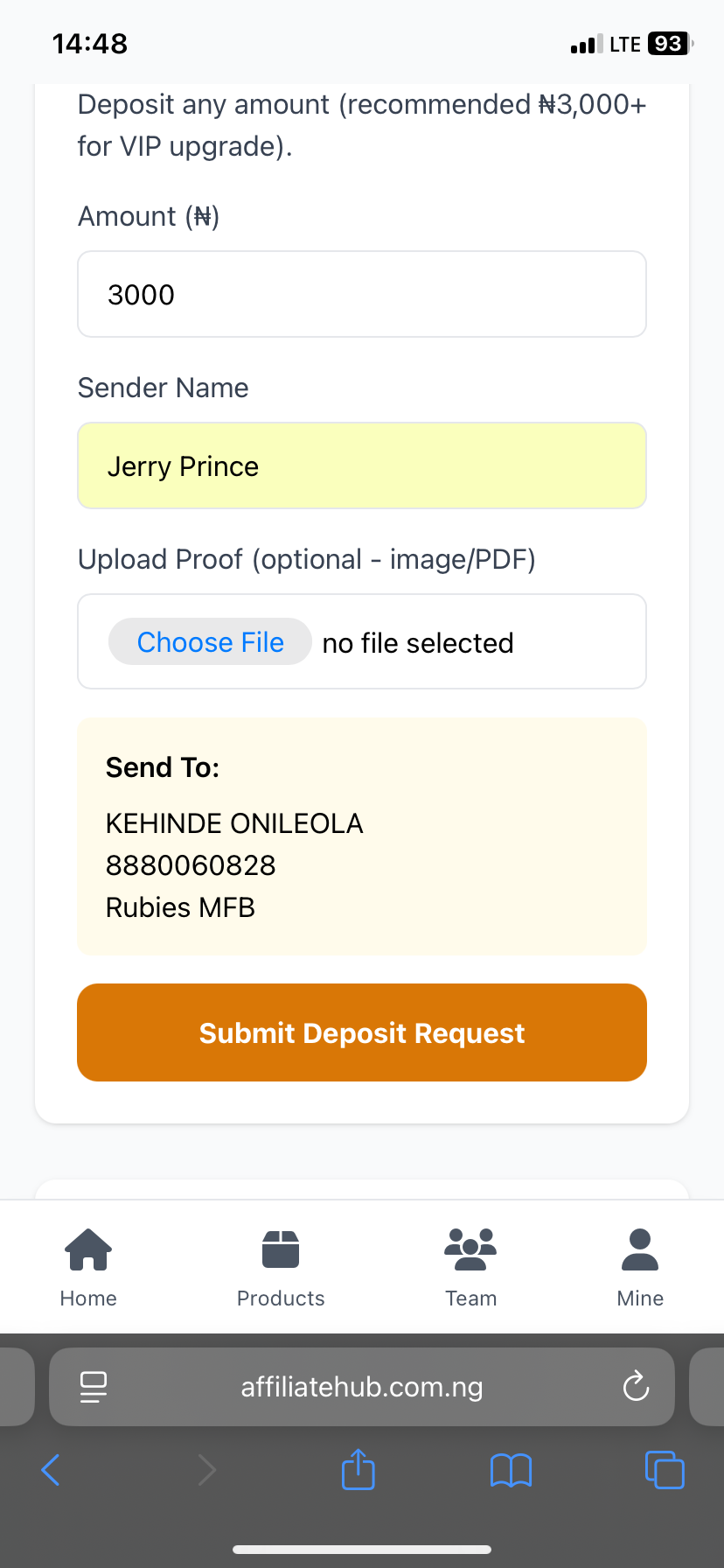The width and height of the screenshot is (724, 1568).
Task: Click the Choose File button
Action: [x=210, y=642]
